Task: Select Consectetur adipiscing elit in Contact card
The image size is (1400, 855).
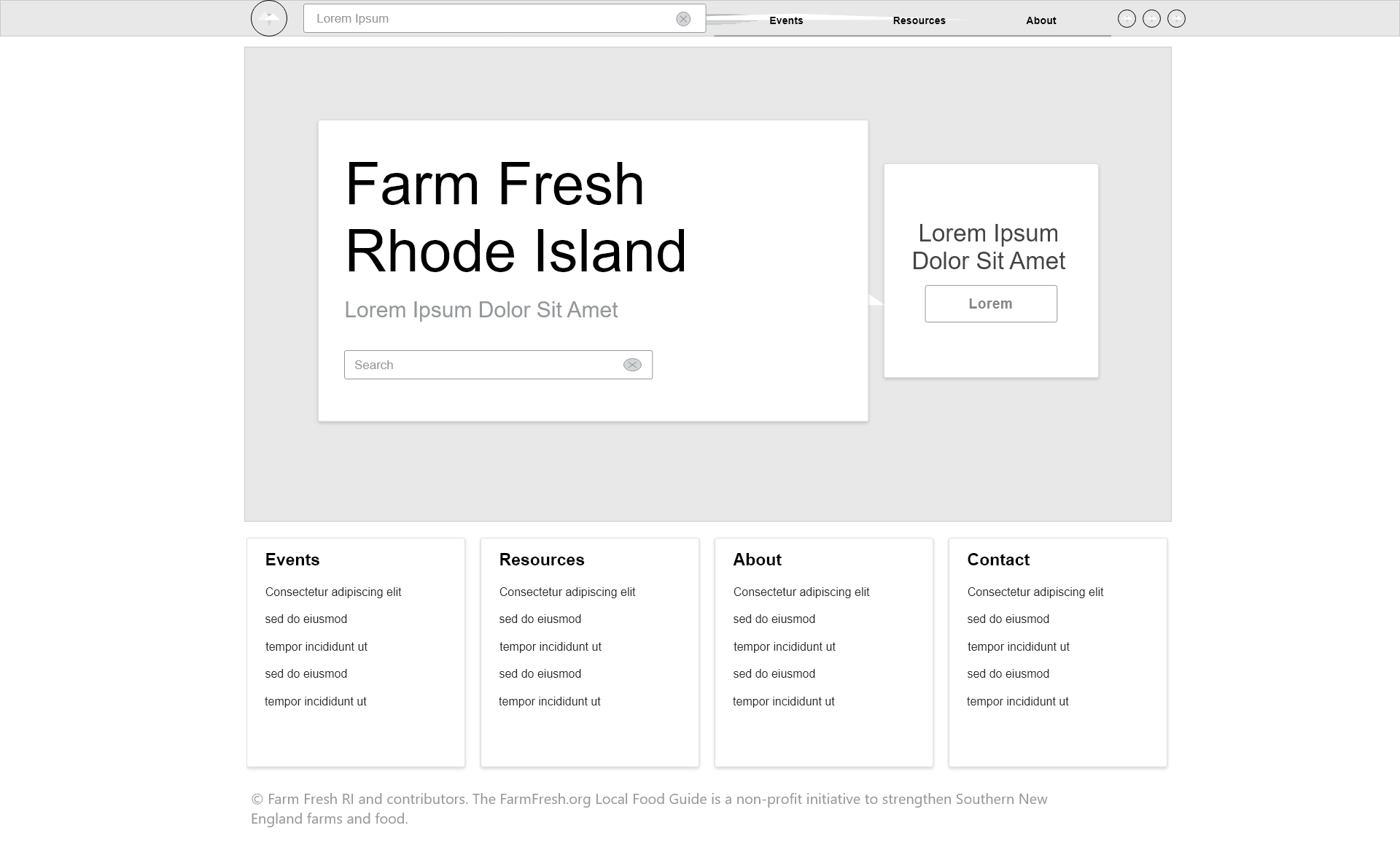Action: (1035, 592)
